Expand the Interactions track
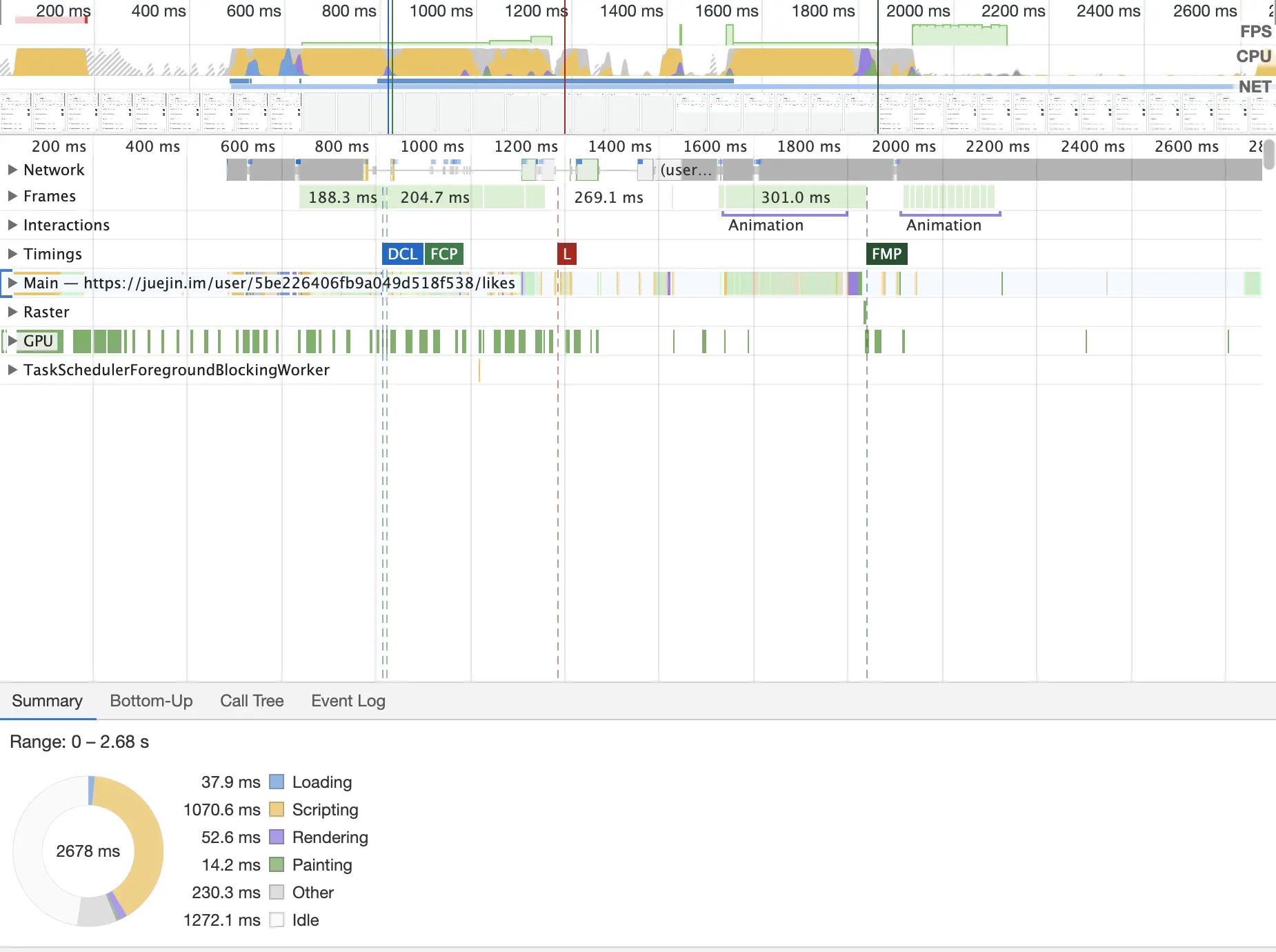Viewport: 1276px width, 952px height. 12,225
